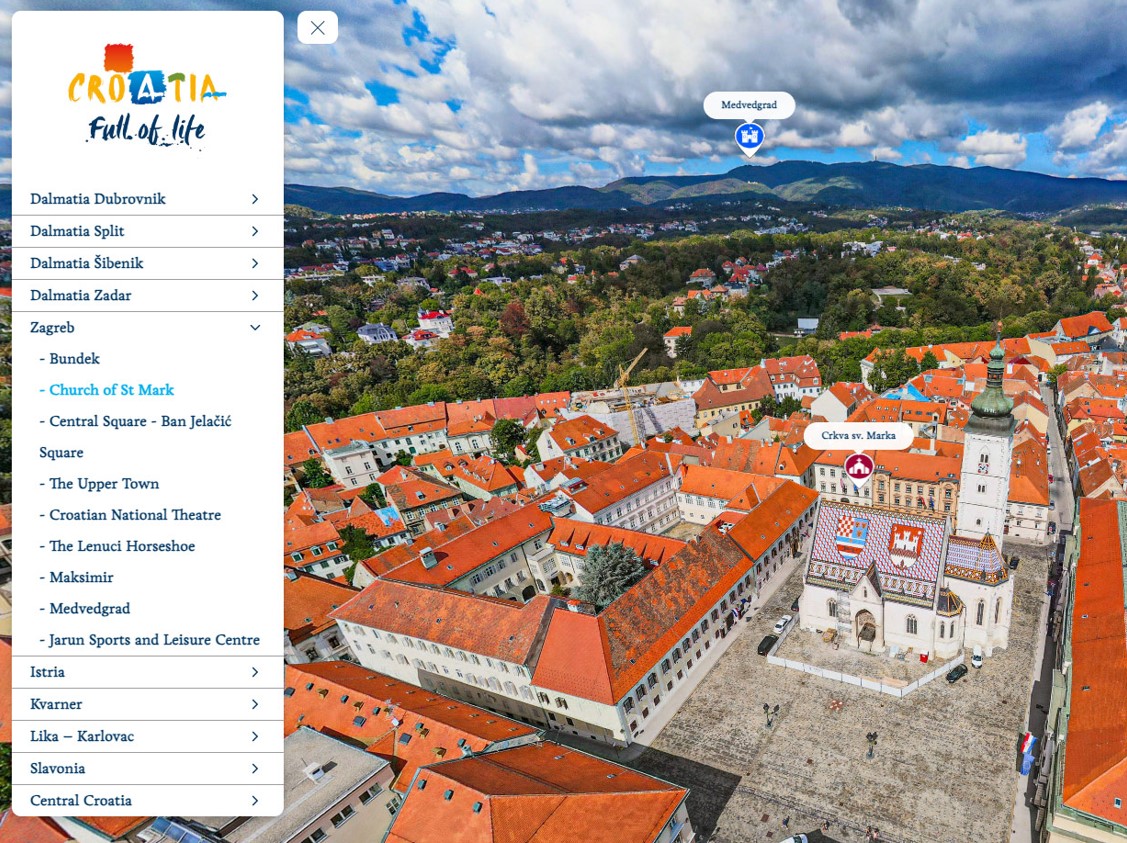1127x843 pixels.
Task: Select Medvedgrad in the Zagreb list
Action: tap(85, 609)
